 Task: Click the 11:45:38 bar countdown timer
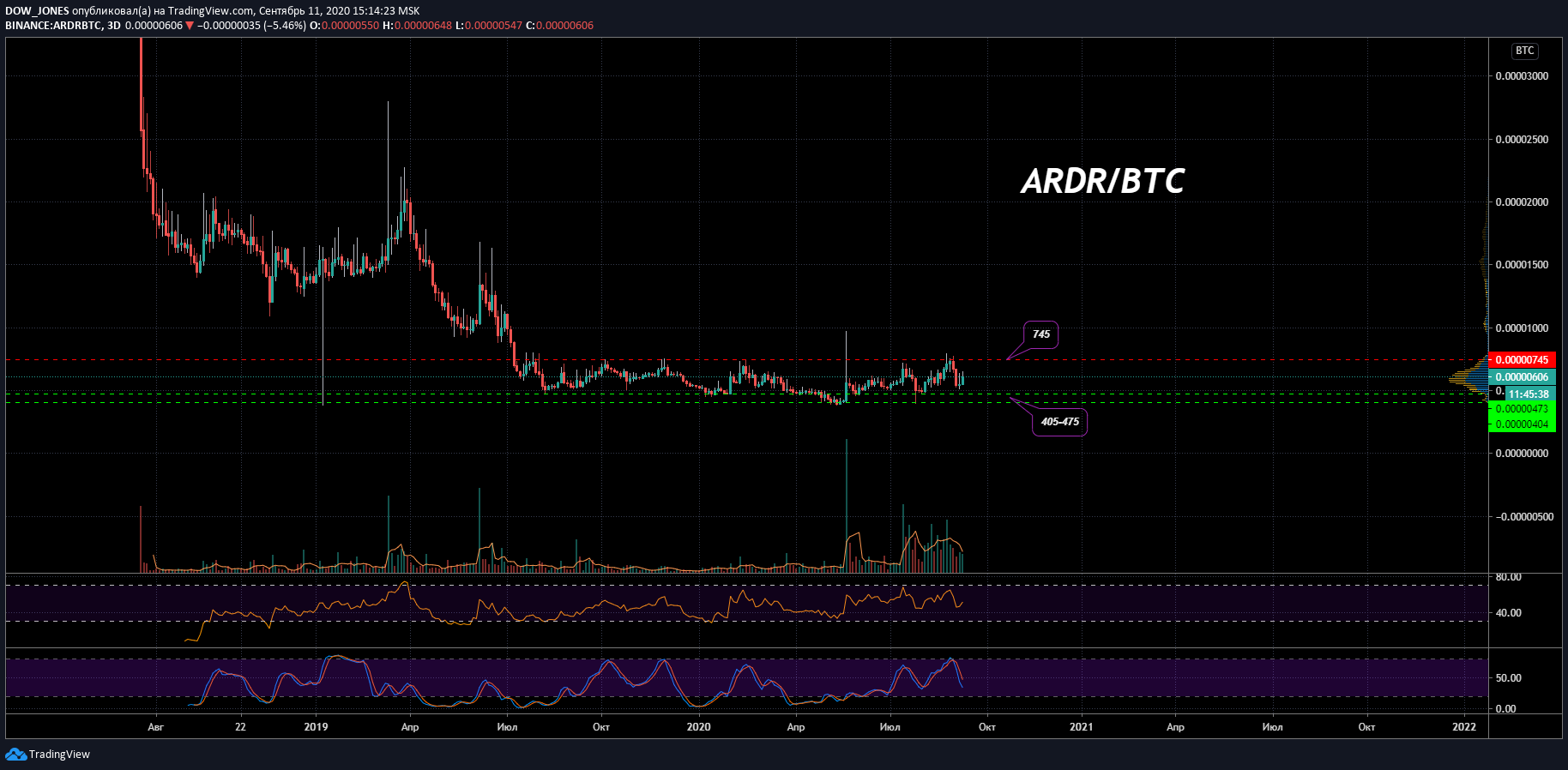point(1529,394)
